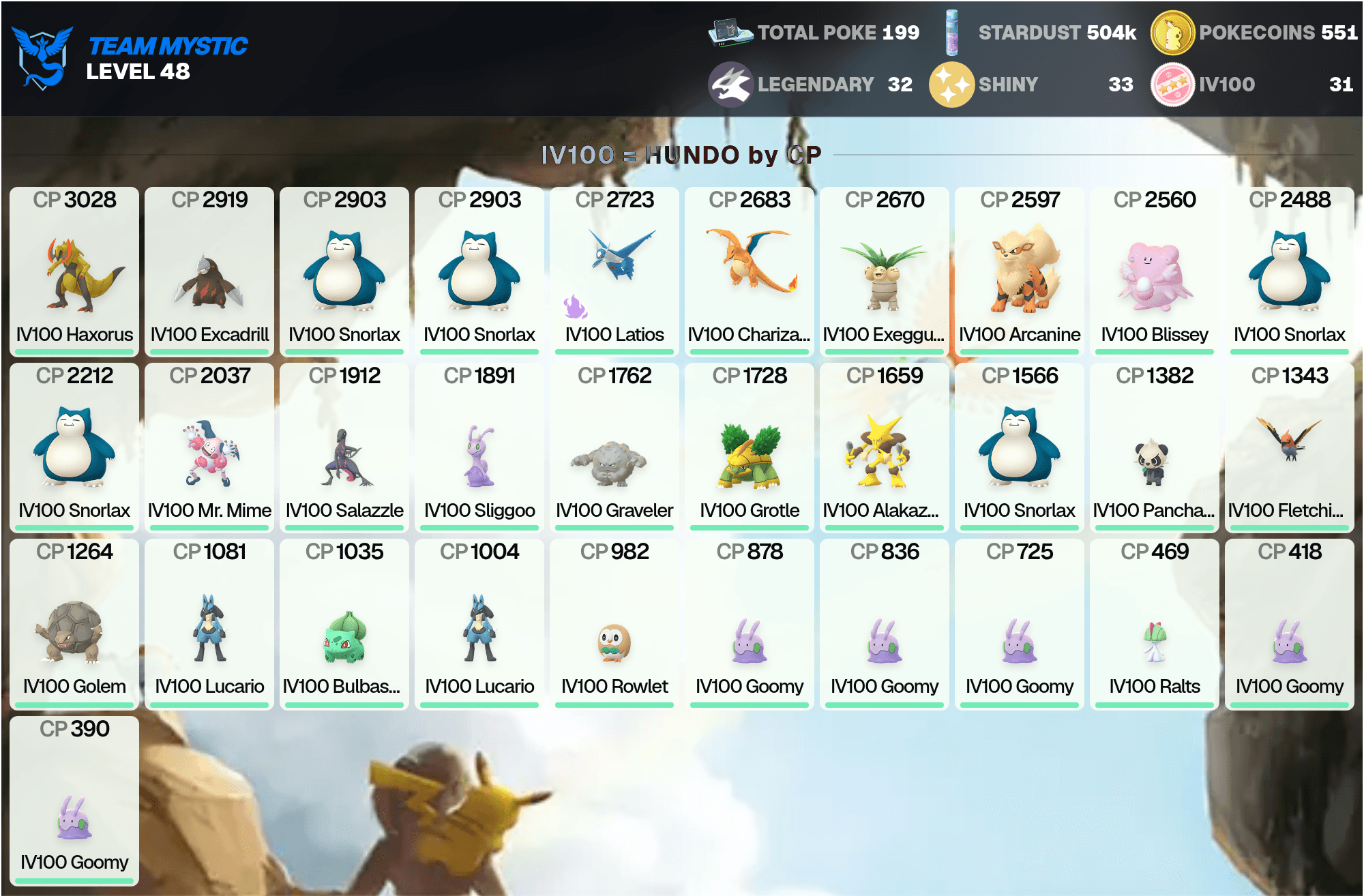
Task: Click the Latios sprite
Action: (621, 254)
